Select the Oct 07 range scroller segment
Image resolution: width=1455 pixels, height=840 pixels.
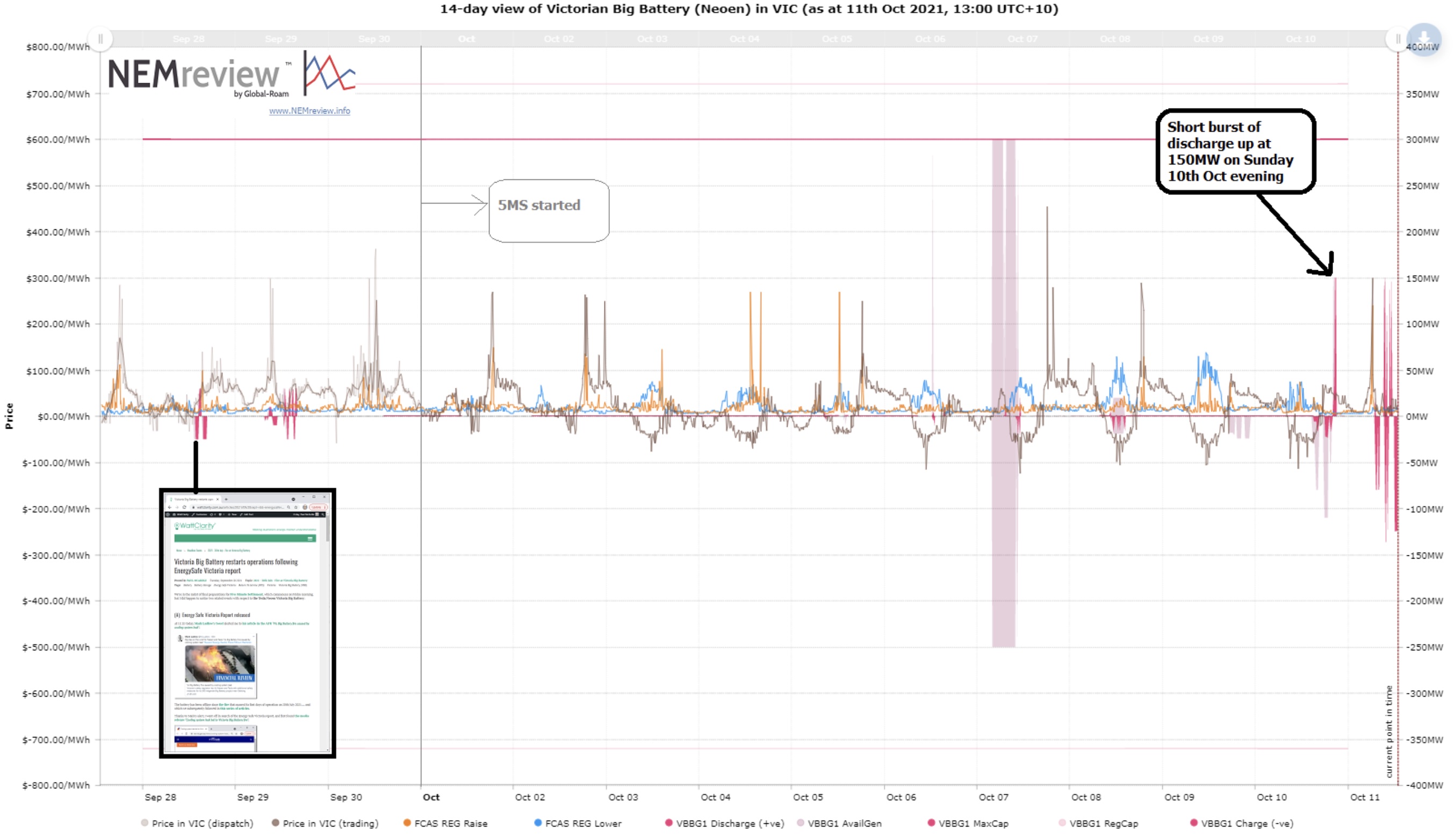pyautogui.click(x=1021, y=39)
